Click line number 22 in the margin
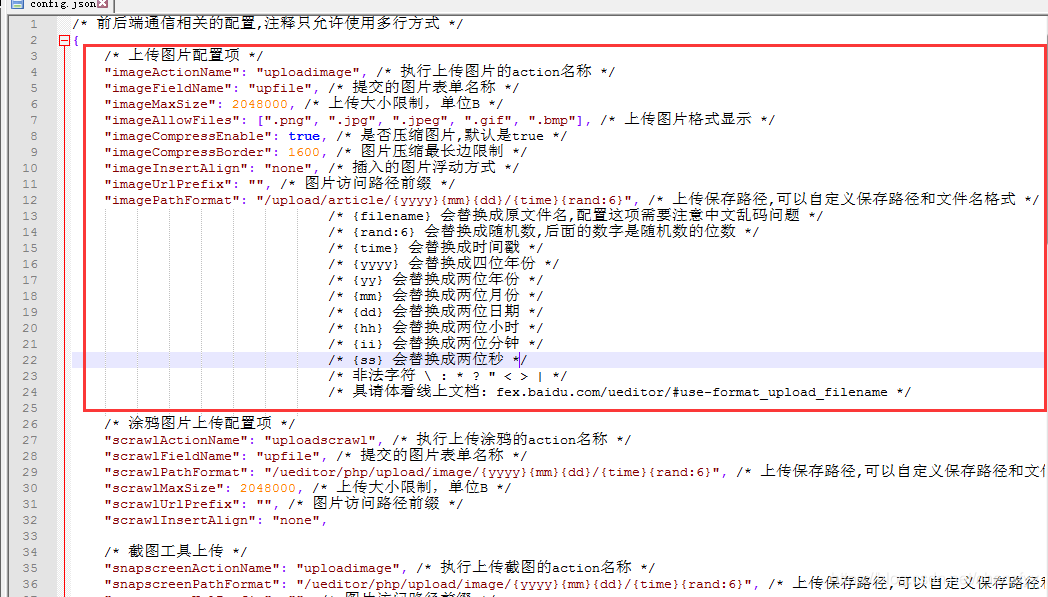Screen dimensions: 1048x597 30,360
